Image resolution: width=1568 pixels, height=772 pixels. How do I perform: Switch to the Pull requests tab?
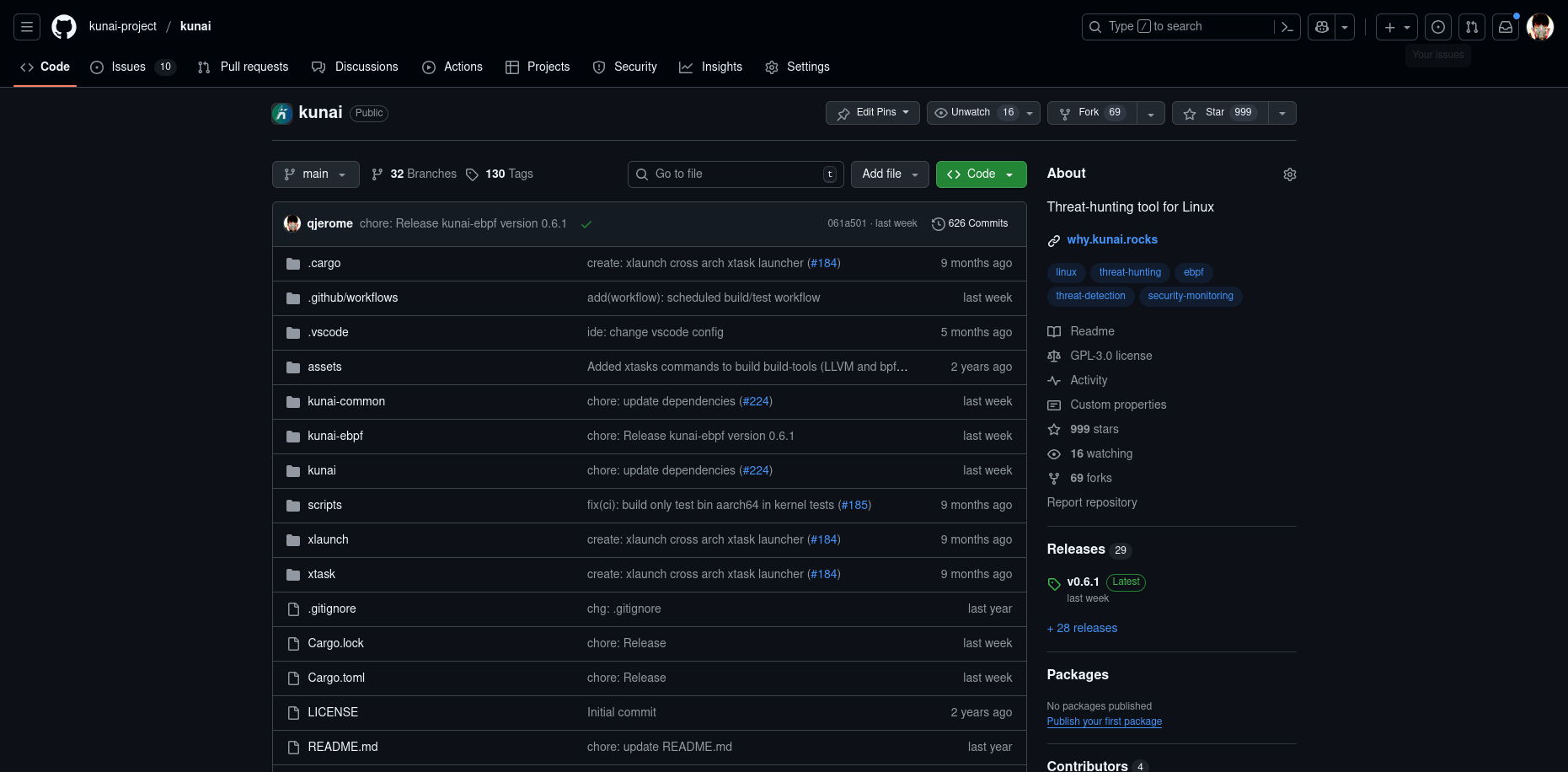point(243,67)
